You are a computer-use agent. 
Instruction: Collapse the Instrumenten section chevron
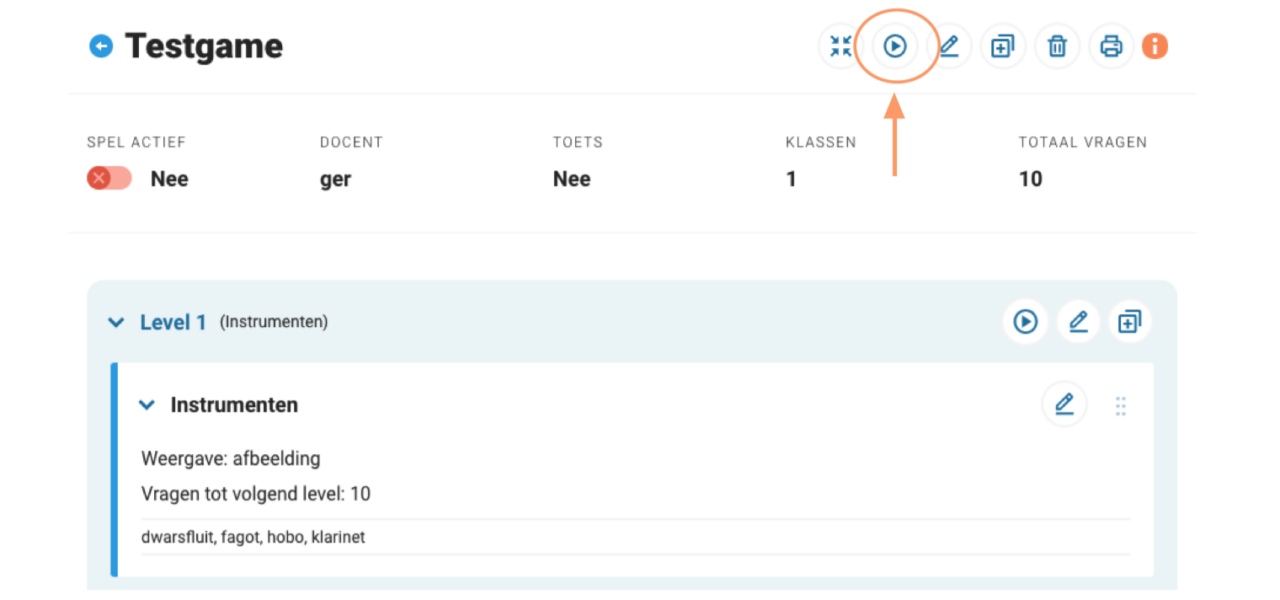click(147, 405)
